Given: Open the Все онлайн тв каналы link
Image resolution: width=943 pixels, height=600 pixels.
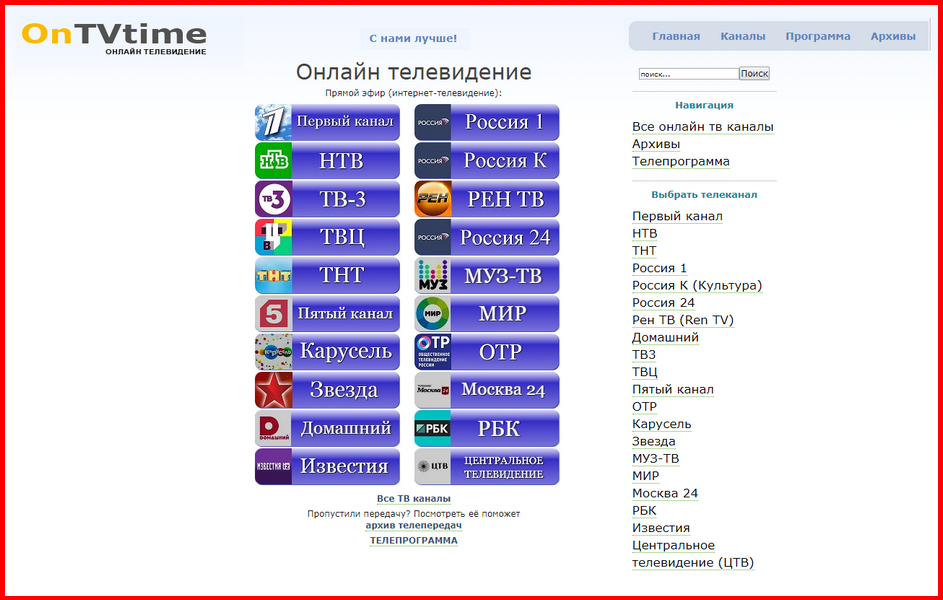Looking at the screenshot, I should click(702, 127).
